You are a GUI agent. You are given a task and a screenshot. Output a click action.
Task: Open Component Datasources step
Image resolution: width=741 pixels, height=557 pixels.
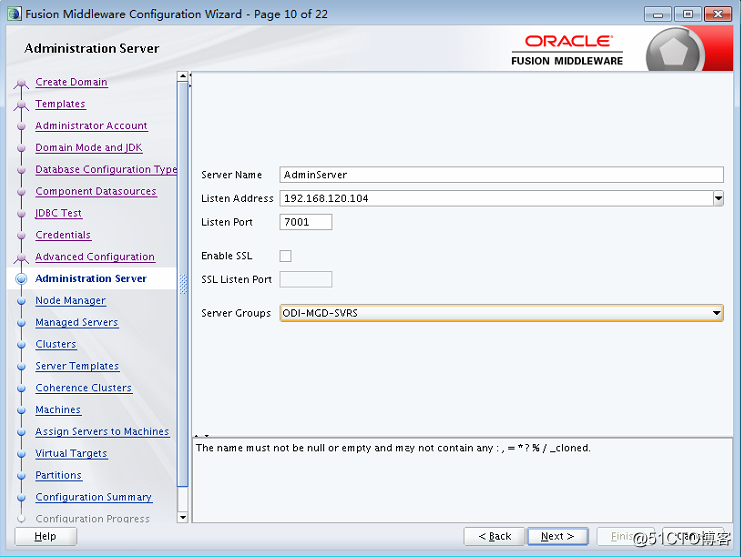95,191
